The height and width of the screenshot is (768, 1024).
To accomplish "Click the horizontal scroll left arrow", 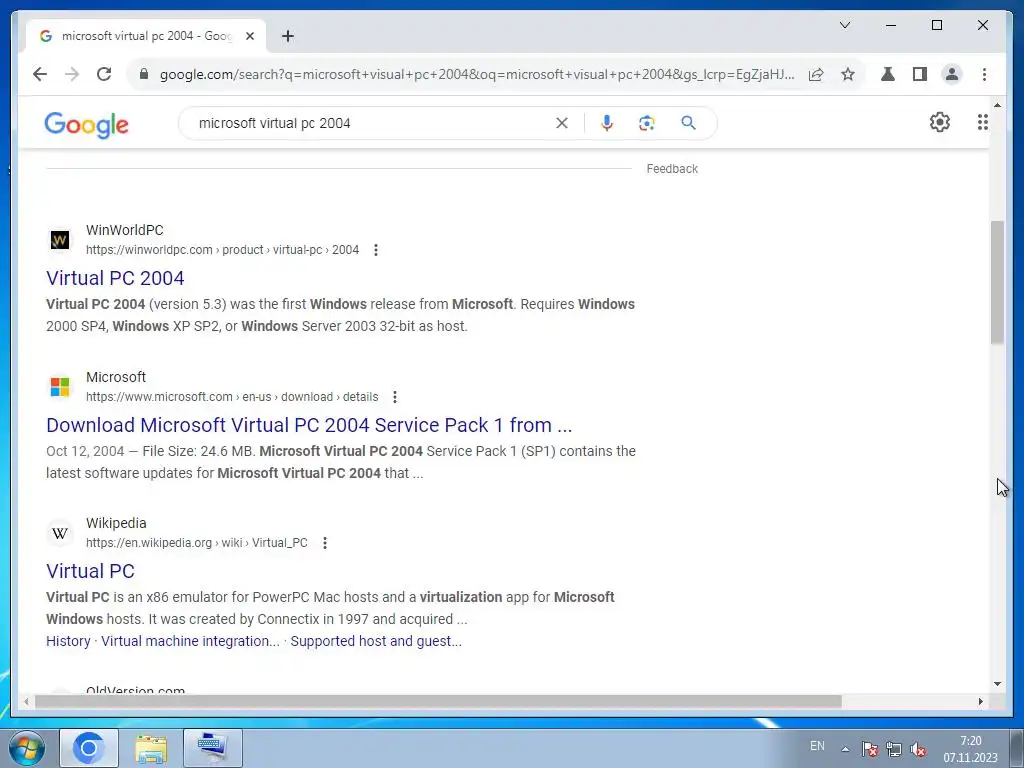I will tap(25, 701).
